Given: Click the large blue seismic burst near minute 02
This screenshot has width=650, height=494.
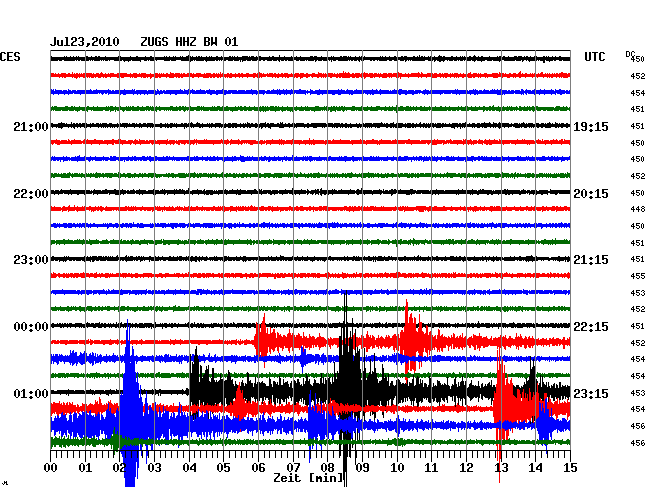Looking at the screenshot, I should (130, 404).
